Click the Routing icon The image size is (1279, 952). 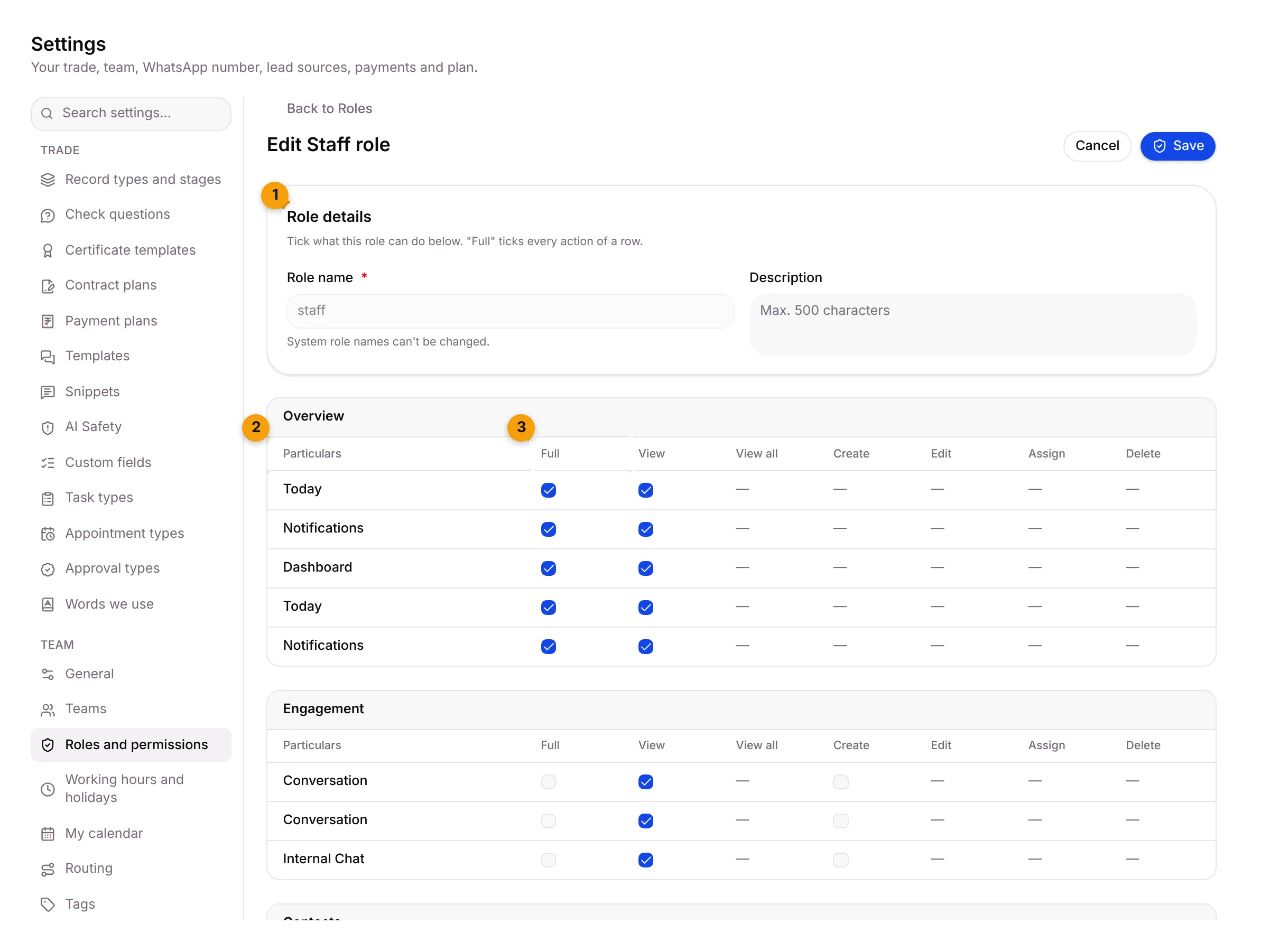pyautogui.click(x=48, y=869)
